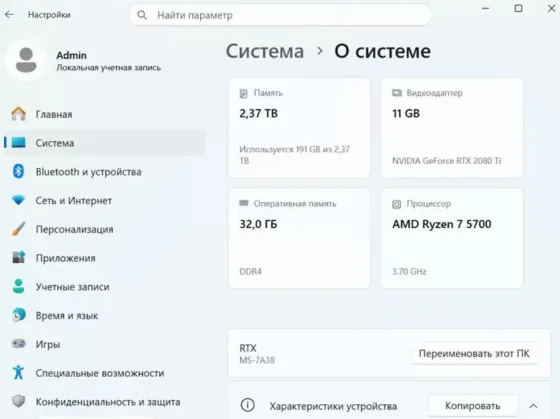Click the Конфиденциальность shield icon

point(18,401)
